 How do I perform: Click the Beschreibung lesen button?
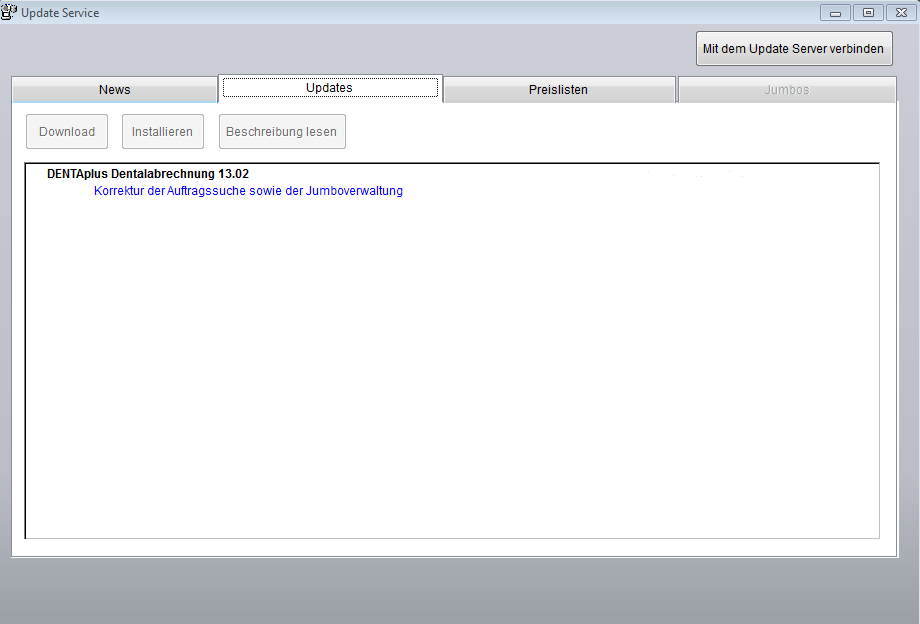(x=282, y=131)
